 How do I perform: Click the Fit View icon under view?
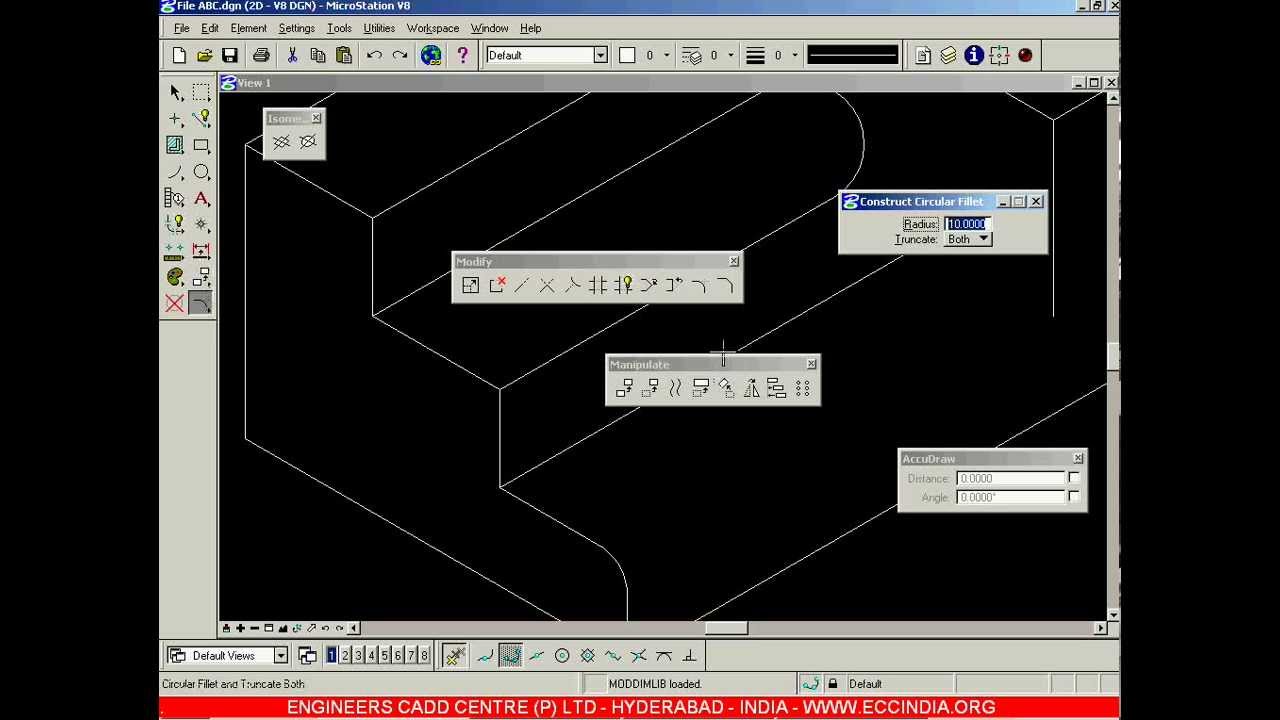[x=282, y=628]
